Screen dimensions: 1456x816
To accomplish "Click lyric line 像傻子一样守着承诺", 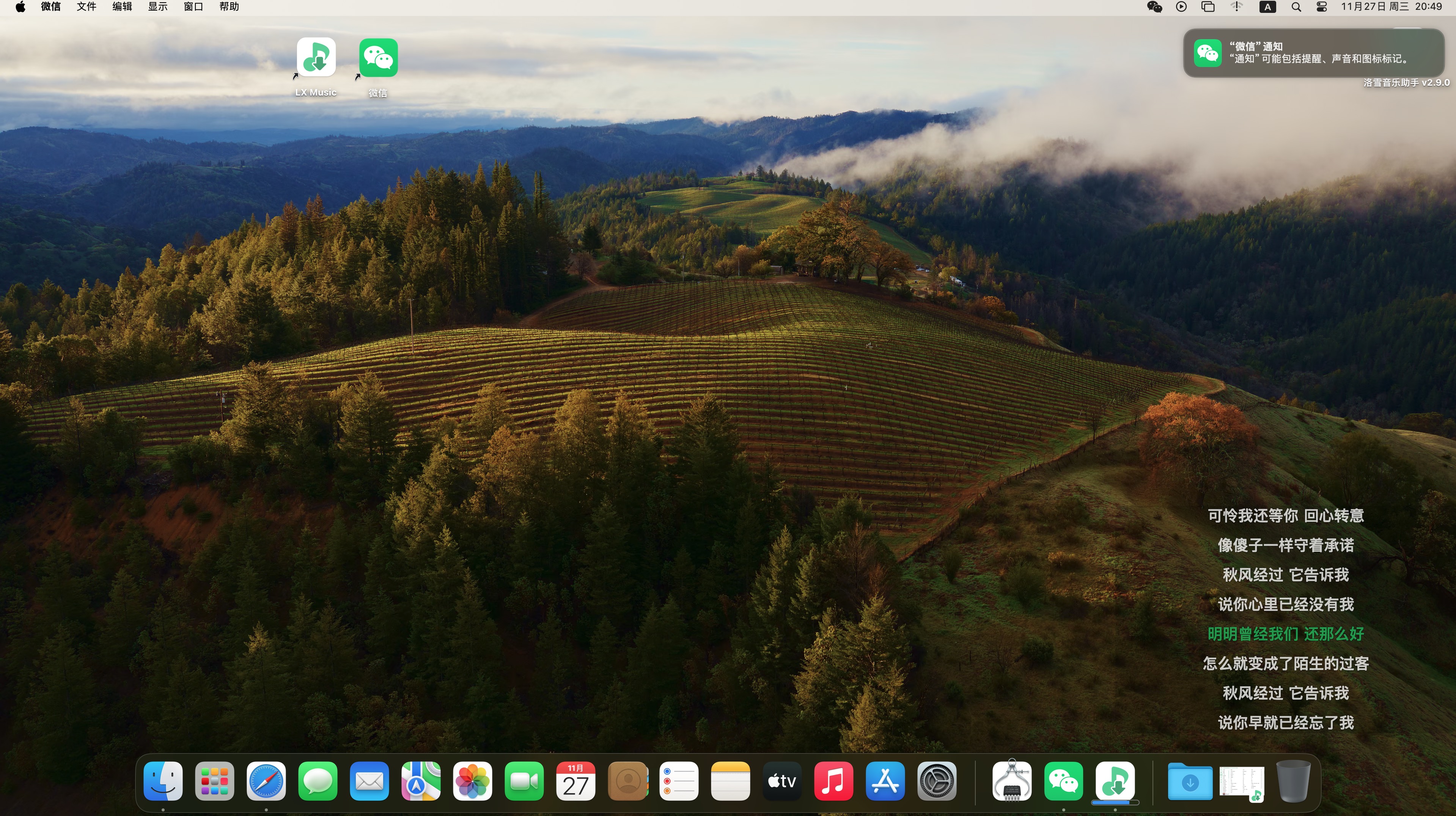I will point(1286,545).
